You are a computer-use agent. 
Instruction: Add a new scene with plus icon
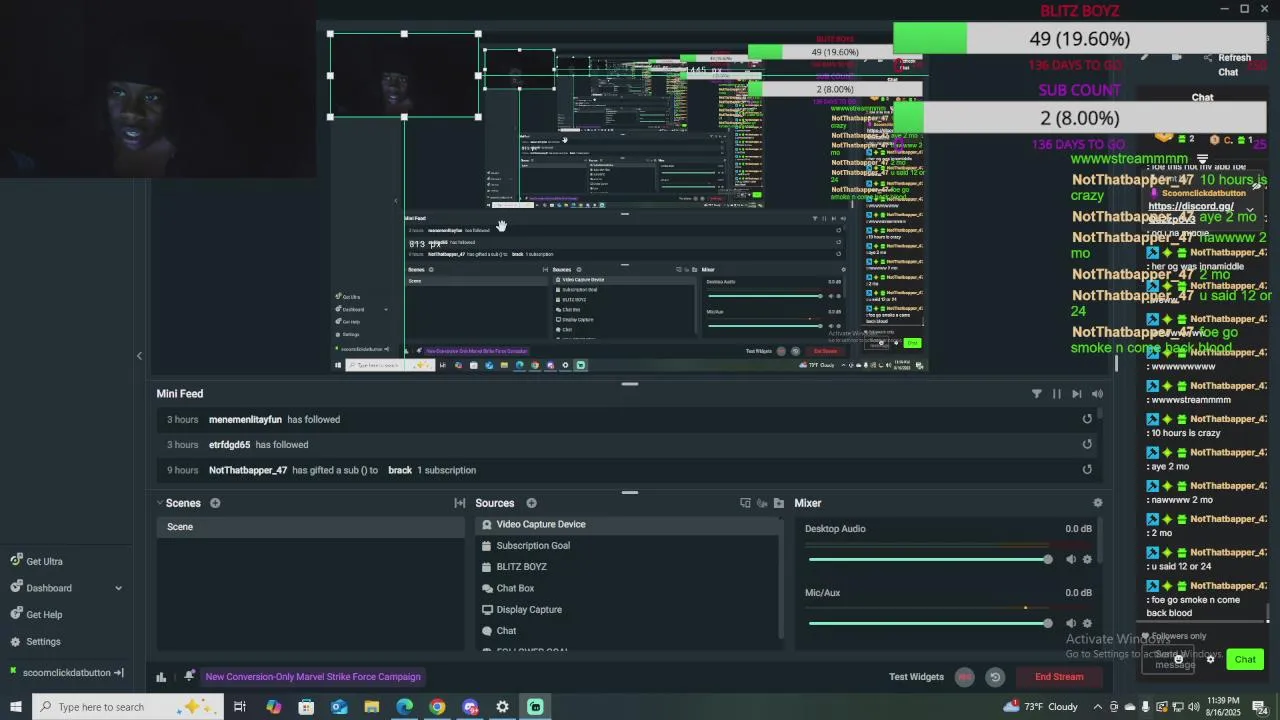pyautogui.click(x=215, y=503)
